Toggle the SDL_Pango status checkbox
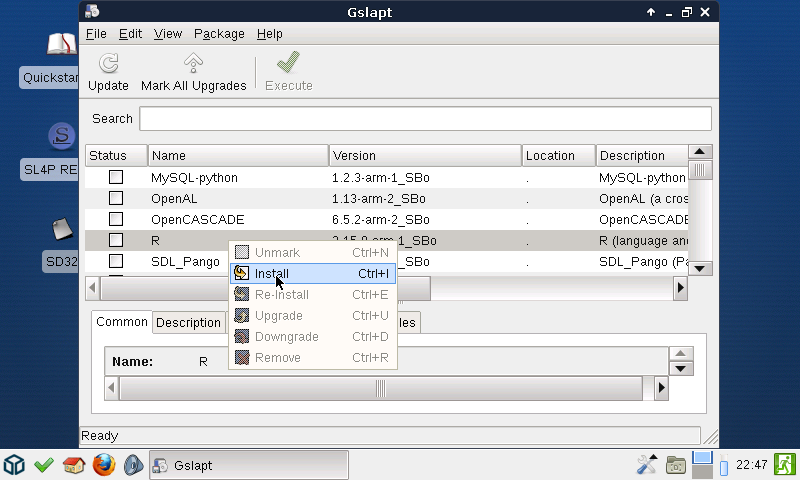Image resolution: width=800 pixels, height=480 pixels. click(x=116, y=261)
